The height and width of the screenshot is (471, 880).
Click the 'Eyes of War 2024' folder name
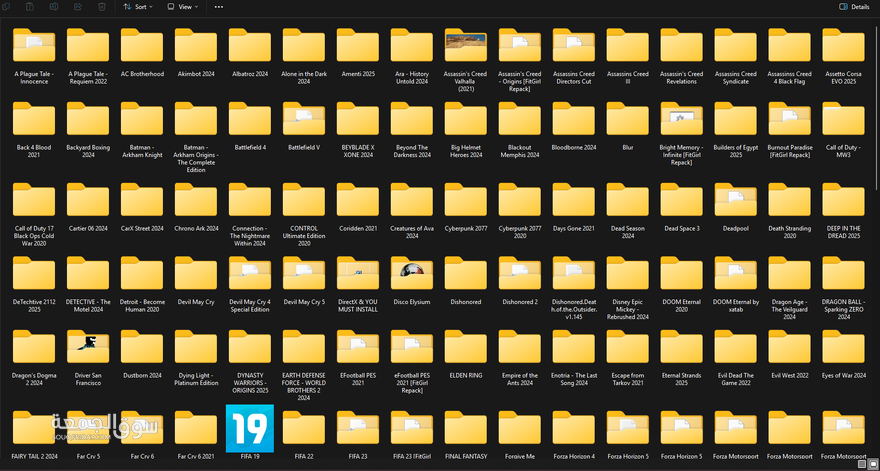click(844, 376)
